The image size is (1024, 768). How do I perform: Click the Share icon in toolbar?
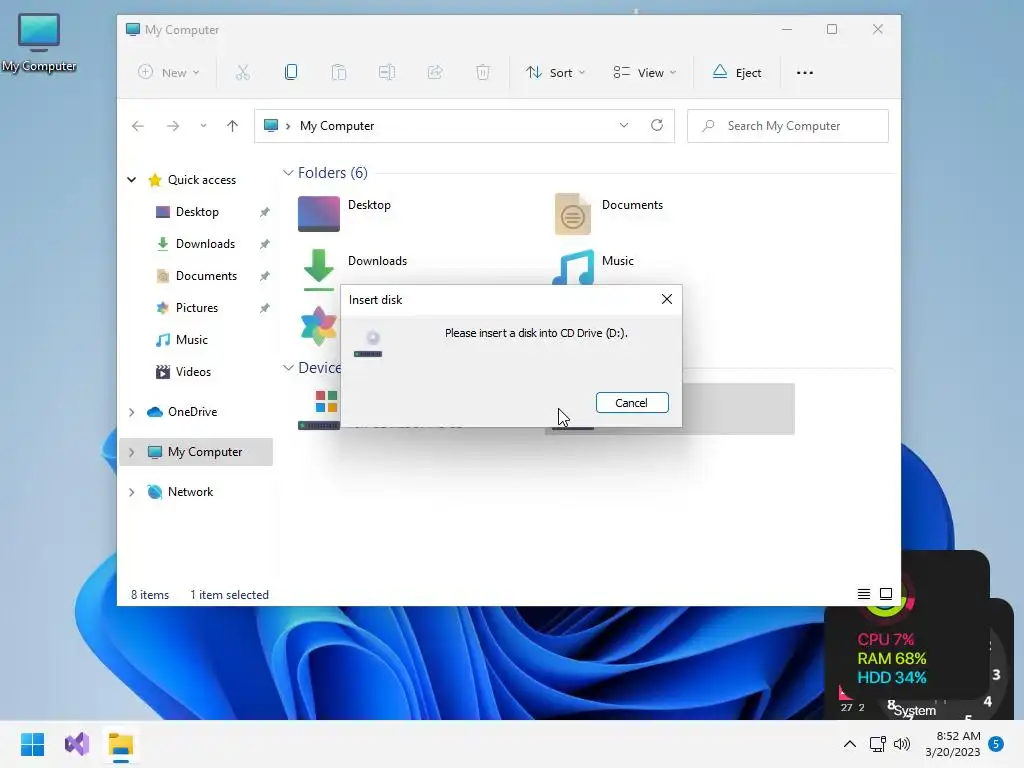pos(435,72)
